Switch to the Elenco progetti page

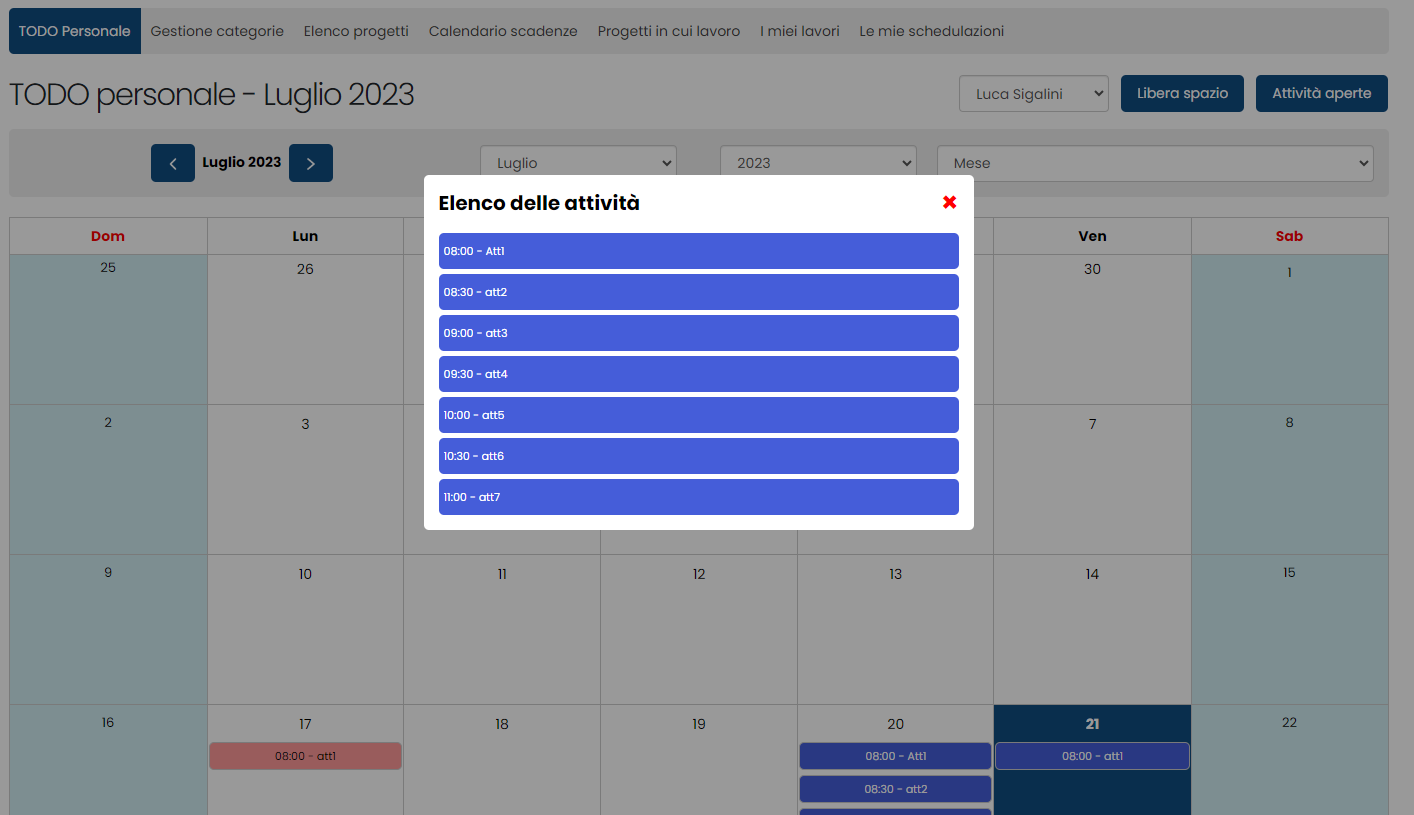356,31
